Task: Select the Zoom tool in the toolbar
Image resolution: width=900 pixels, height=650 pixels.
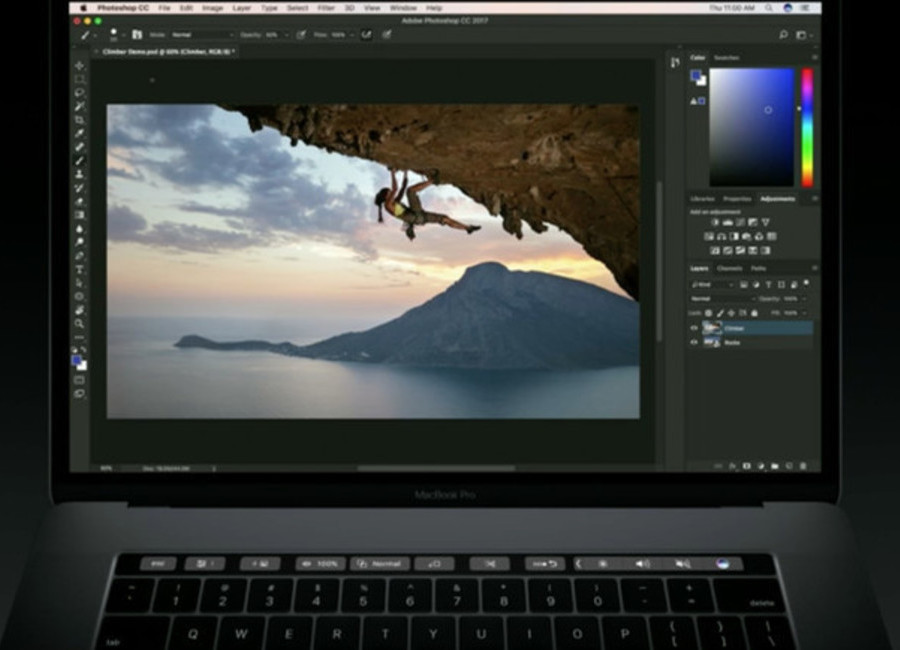Action: click(79, 324)
